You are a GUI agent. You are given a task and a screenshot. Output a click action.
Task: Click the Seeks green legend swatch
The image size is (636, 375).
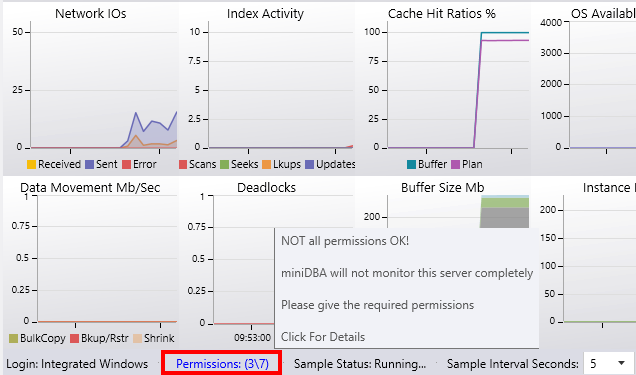pos(224,165)
